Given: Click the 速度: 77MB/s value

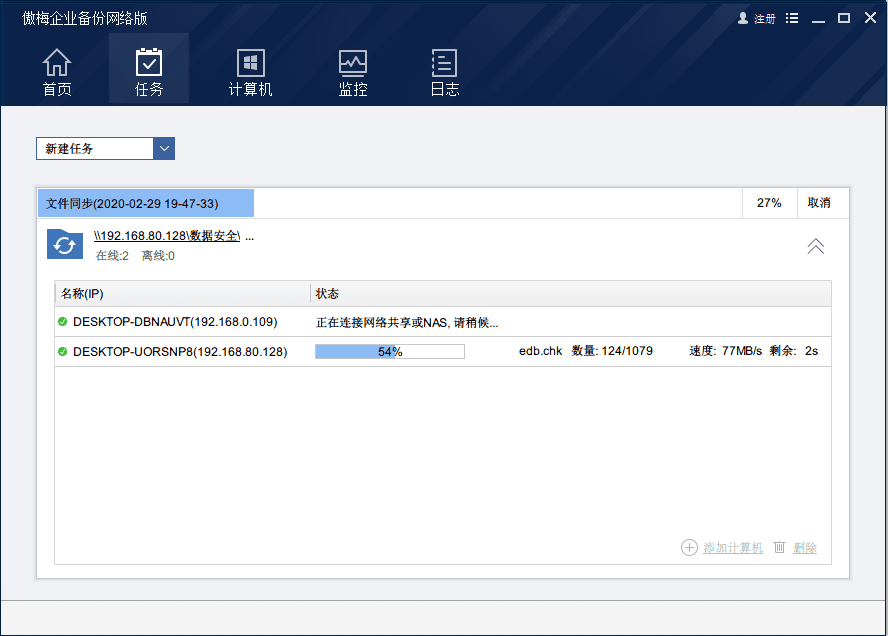Looking at the screenshot, I should 725,351.
